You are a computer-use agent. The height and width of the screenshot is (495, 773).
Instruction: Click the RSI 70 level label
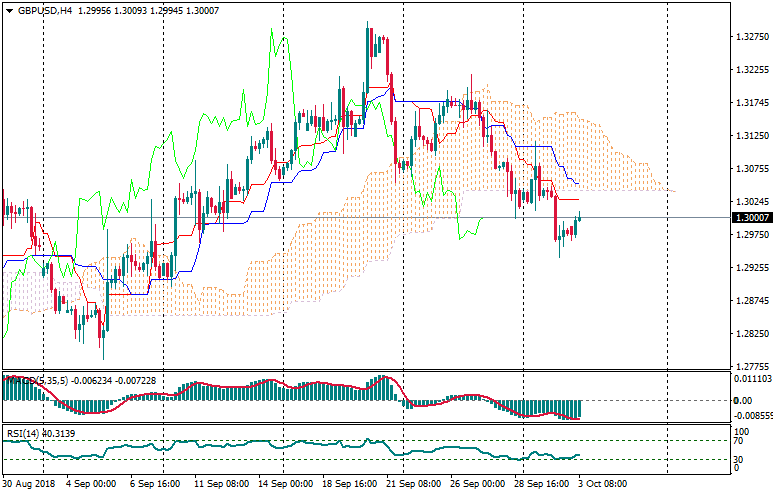[x=739, y=440]
